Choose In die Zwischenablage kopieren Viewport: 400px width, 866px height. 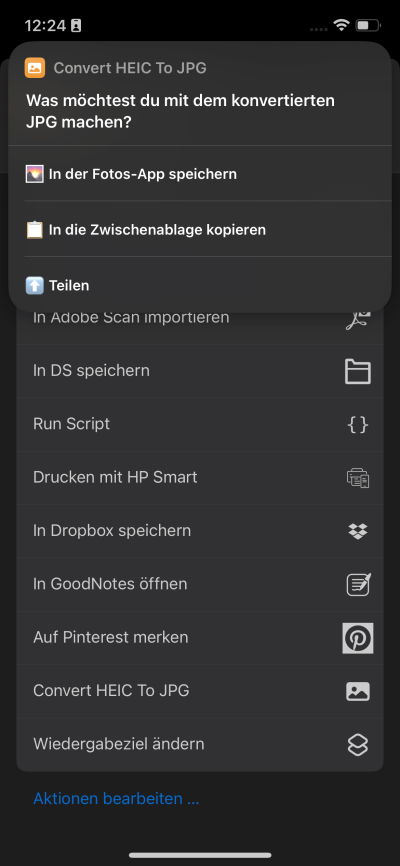200,229
